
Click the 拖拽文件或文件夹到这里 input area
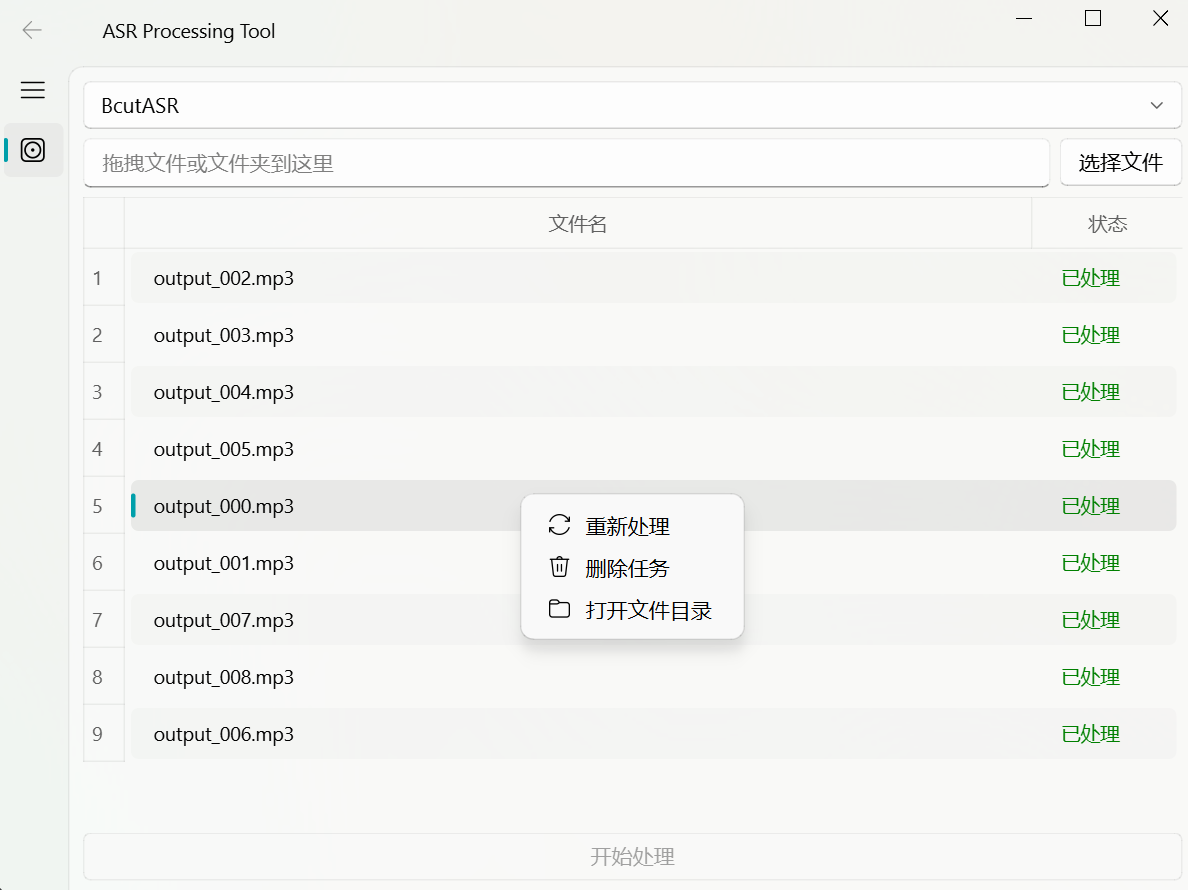[x=566, y=163]
